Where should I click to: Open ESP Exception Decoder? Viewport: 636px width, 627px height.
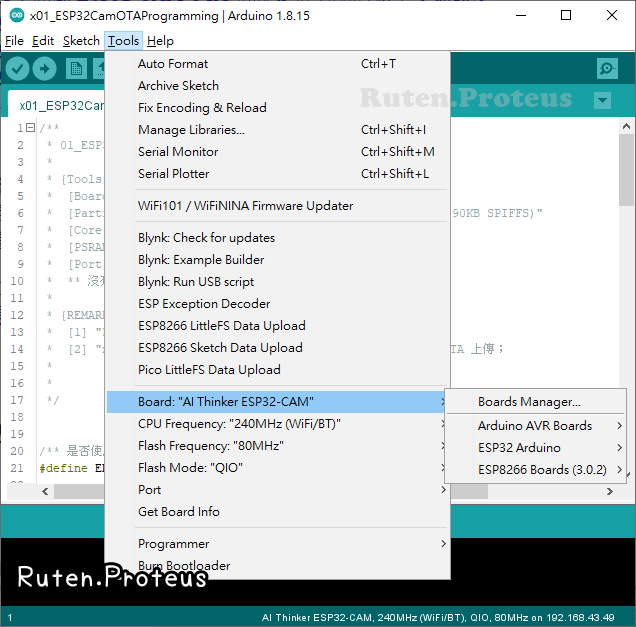pyautogui.click(x=278, y=304)
